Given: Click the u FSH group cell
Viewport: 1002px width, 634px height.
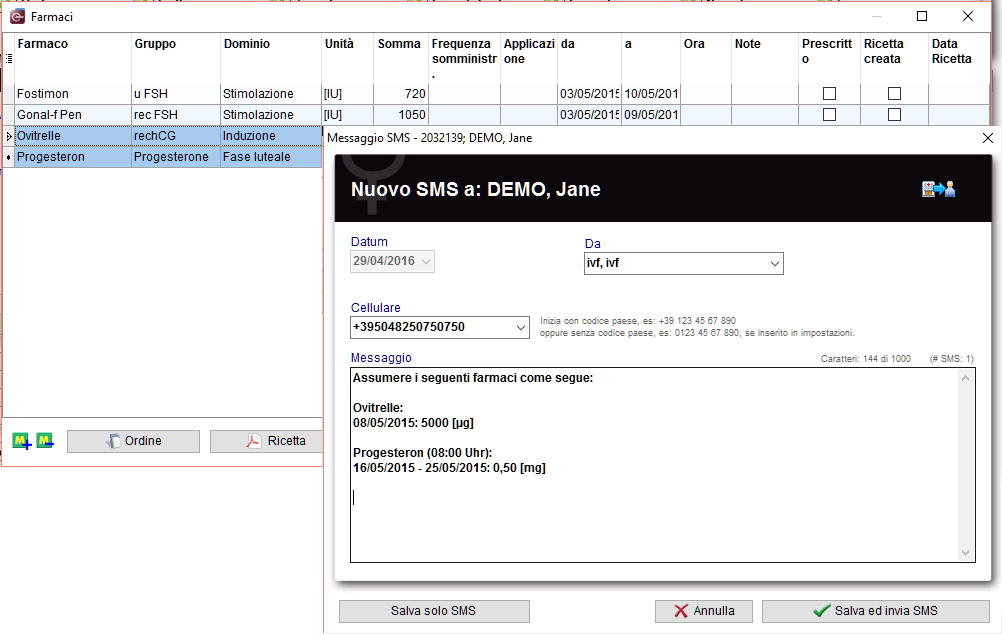Looking at the screenshot, I should point(176,93).
